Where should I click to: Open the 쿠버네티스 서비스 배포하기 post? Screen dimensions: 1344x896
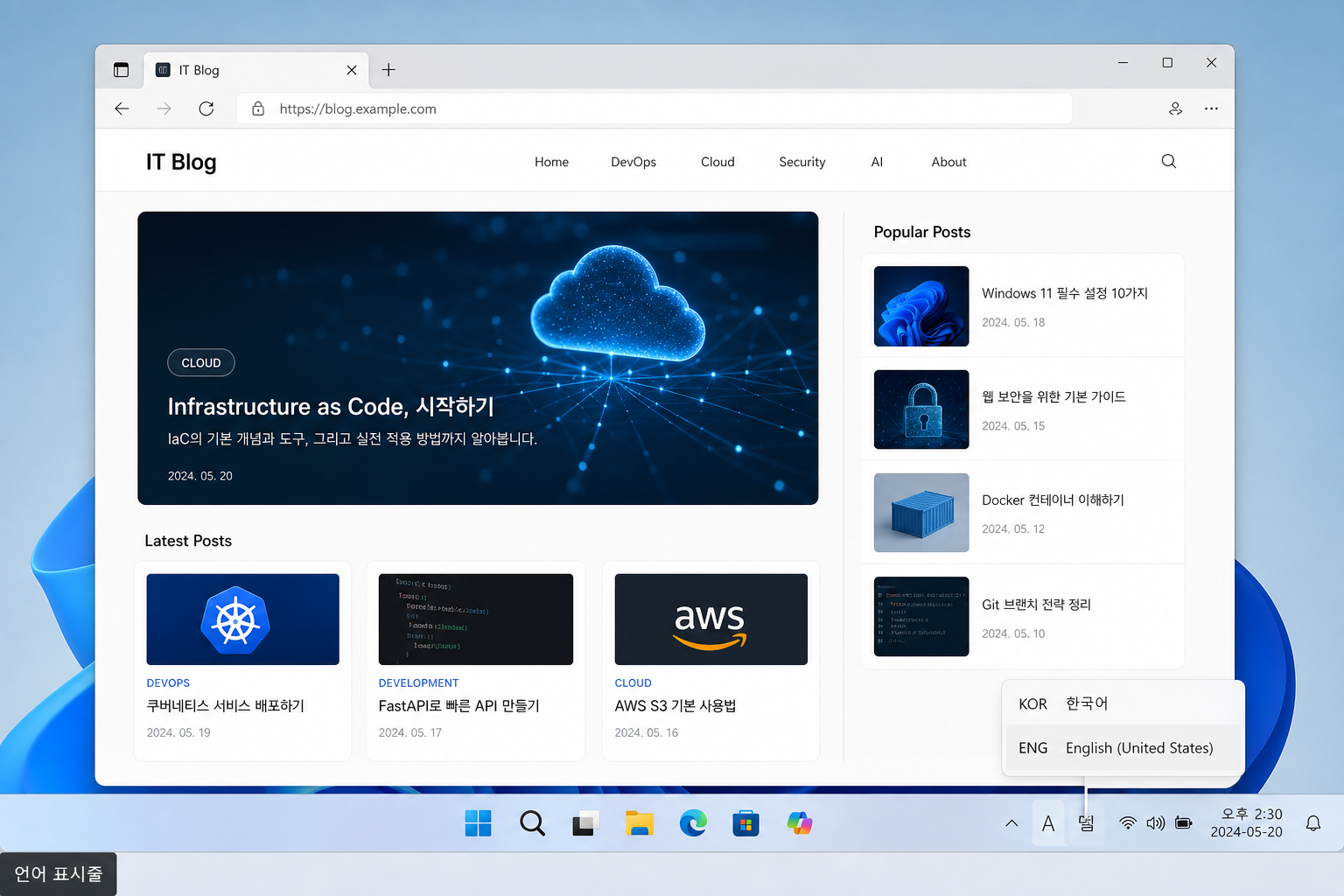pos(226,706)
